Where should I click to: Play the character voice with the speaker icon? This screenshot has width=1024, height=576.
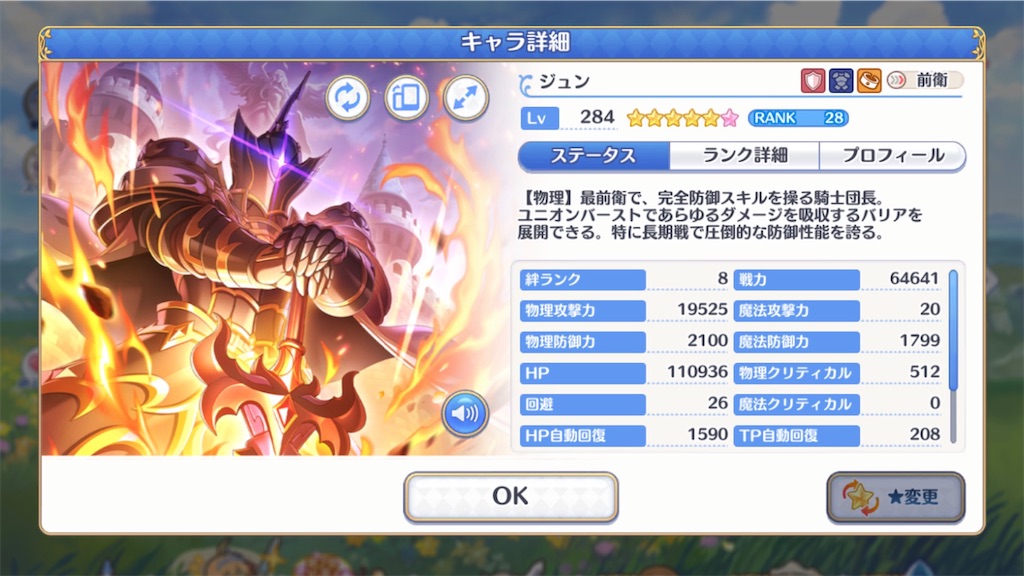(x=465, y=413)
